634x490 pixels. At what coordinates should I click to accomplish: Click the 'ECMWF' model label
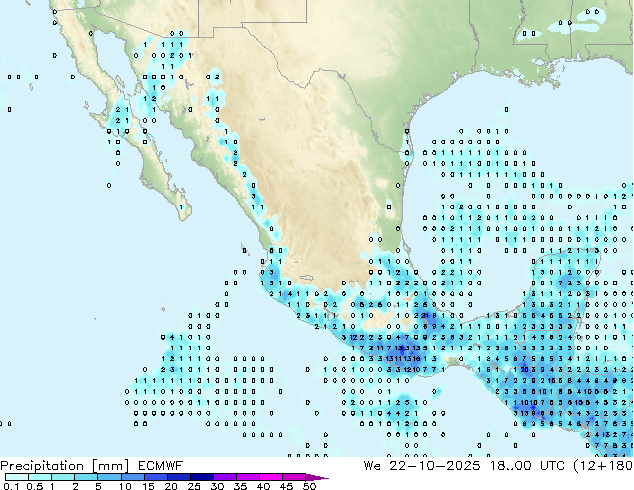click(161, 466)
